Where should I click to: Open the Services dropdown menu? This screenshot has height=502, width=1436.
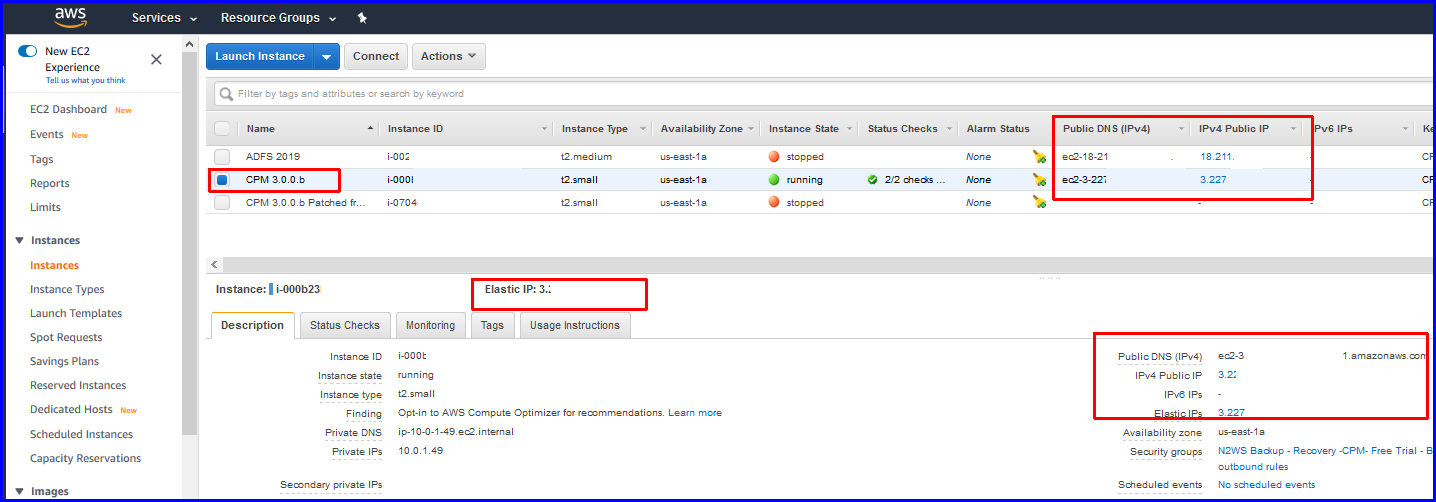coord(164,18)
